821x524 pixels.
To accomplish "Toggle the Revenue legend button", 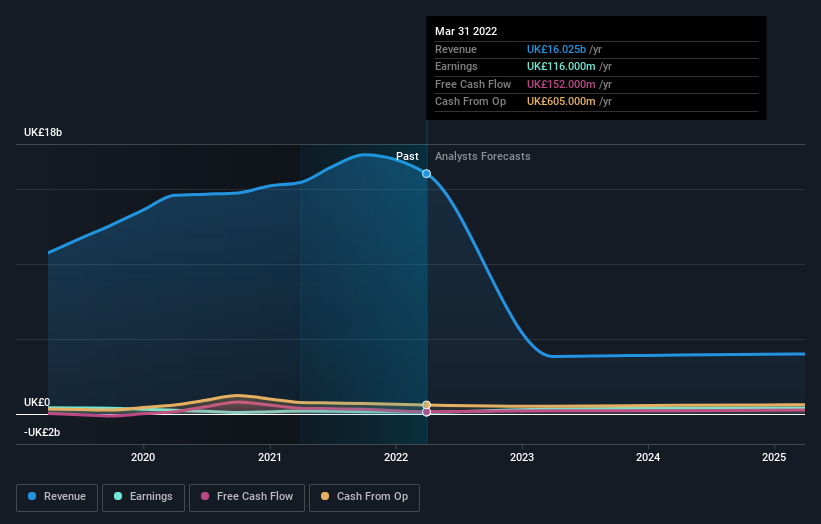I will click(x=57, y=497).
